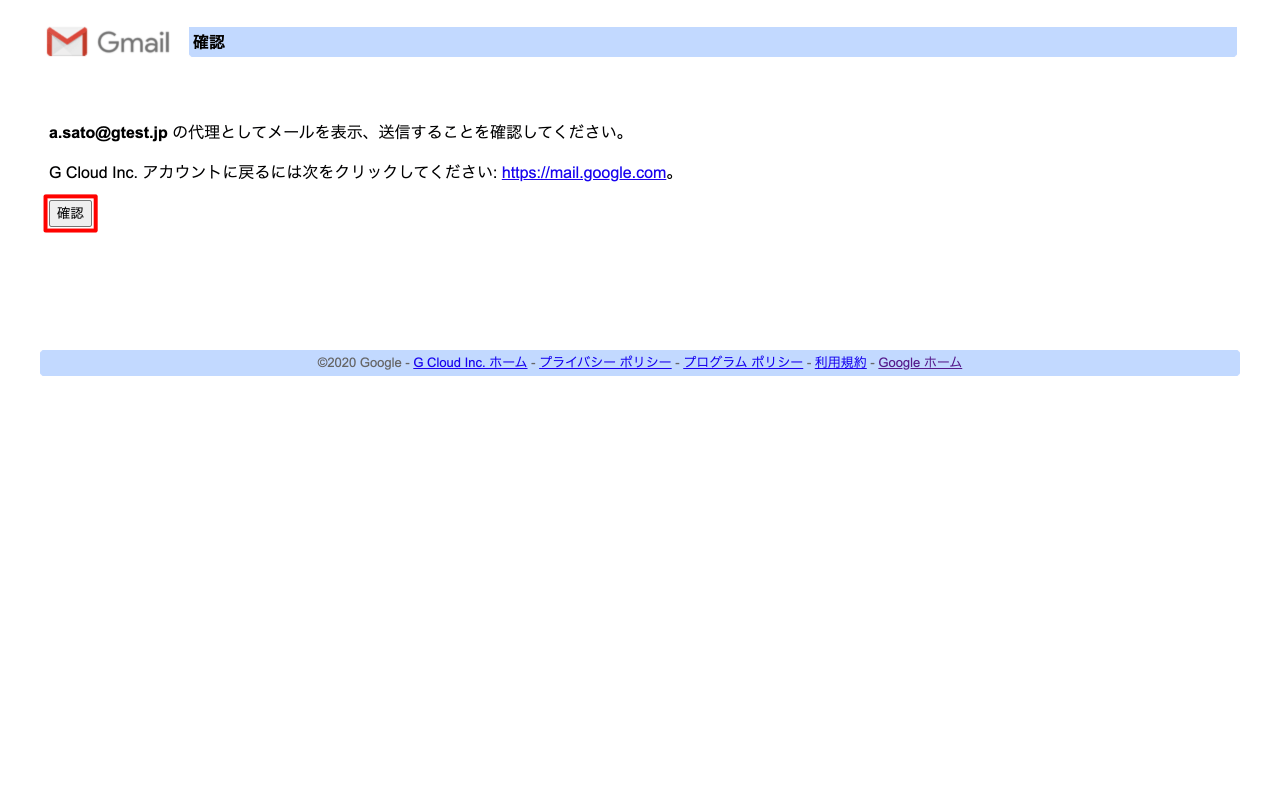Open the 利用規約 terms link
The image size is (1280, 800).
(840, 363)
